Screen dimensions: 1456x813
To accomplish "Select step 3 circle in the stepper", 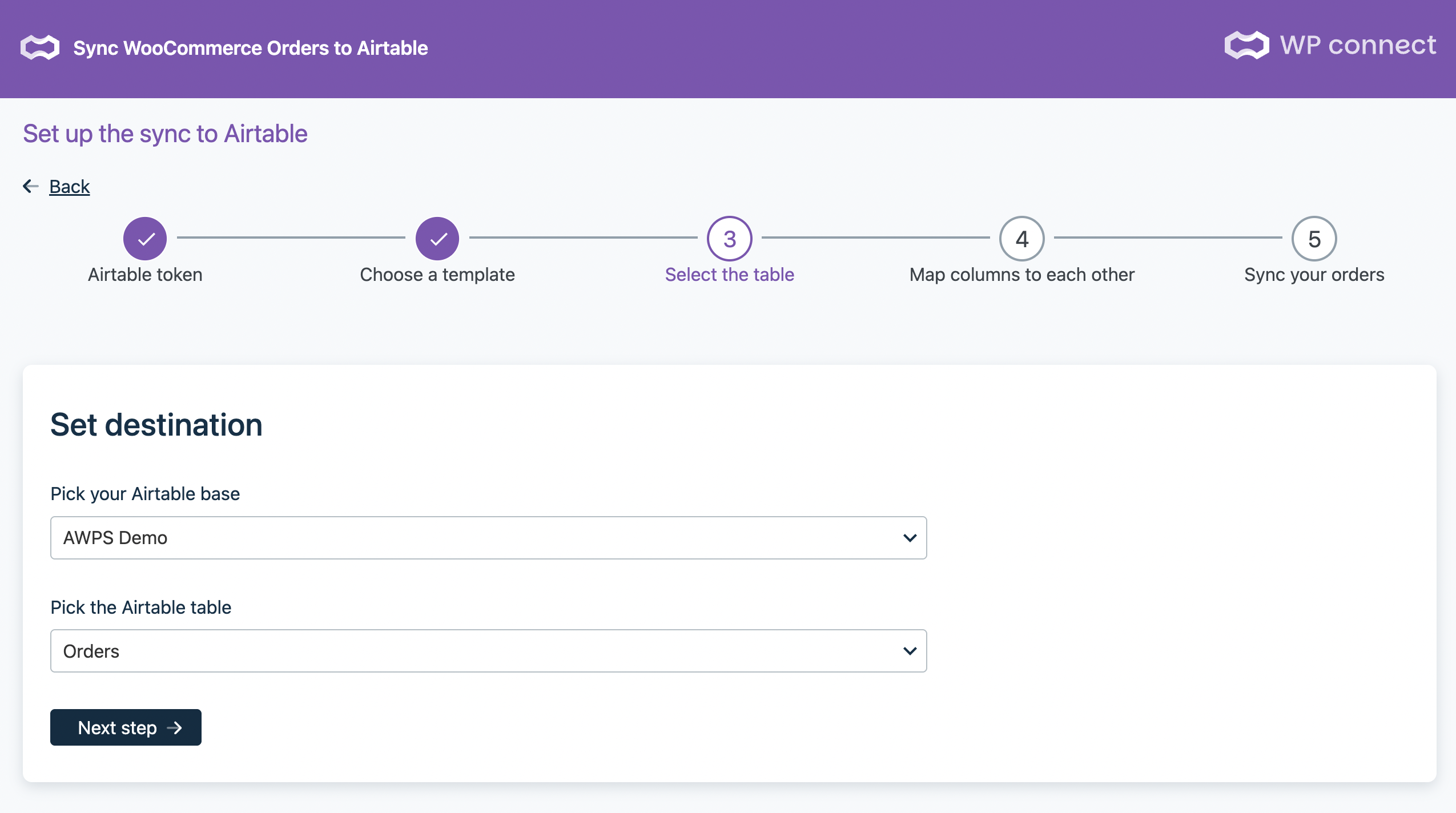I will (x=730, y=239).
